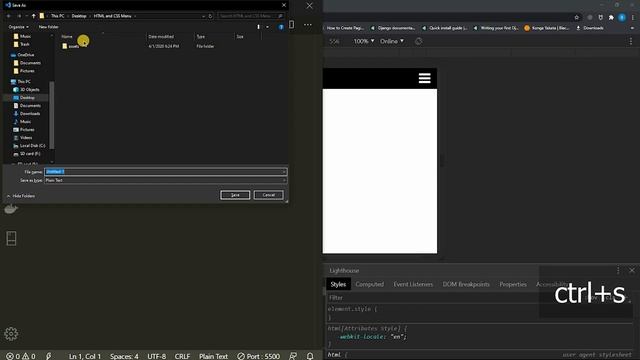Viewport: 640px width, 360px height.
Task: Click the rotate device icon in Chrome toolbar
Action: click(418, 41)
